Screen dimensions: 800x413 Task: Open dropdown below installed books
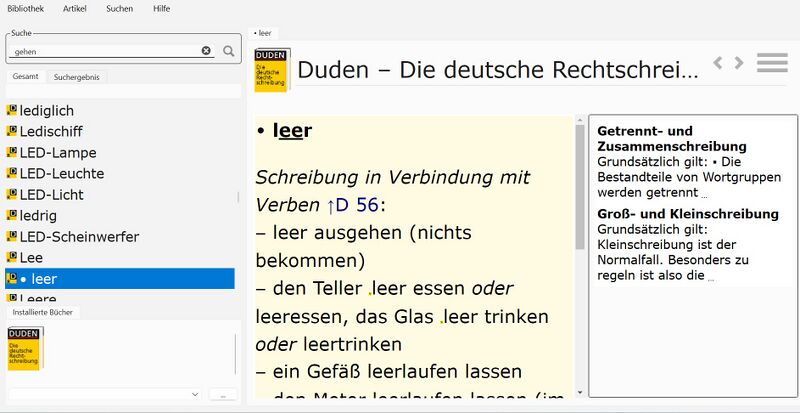coord(195,395)
